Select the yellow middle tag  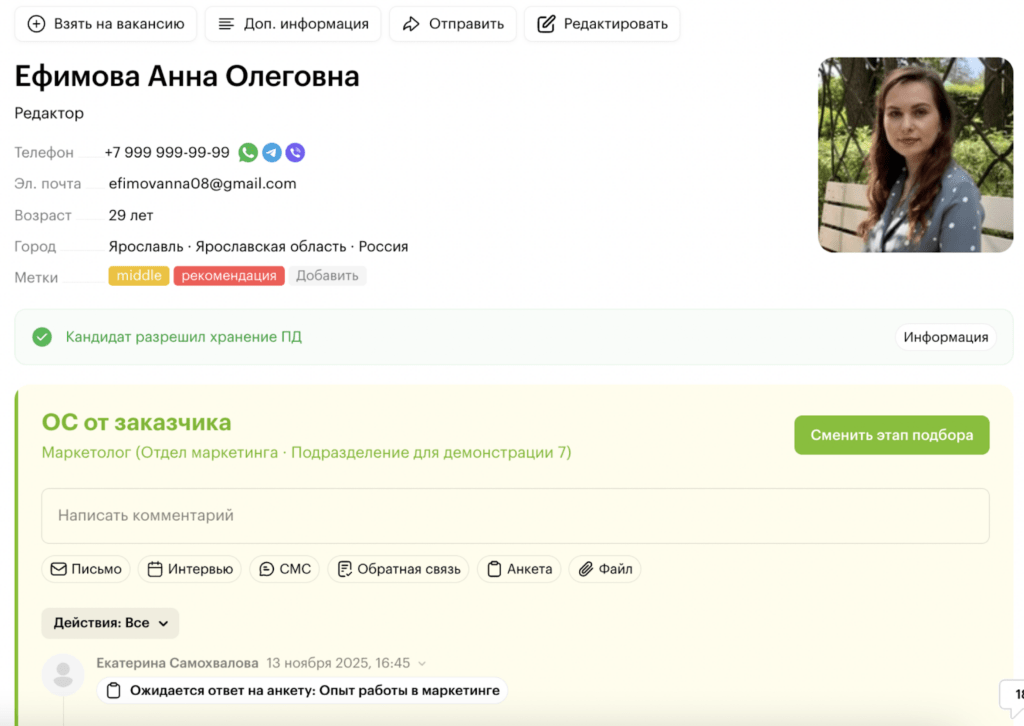[139, 276]
